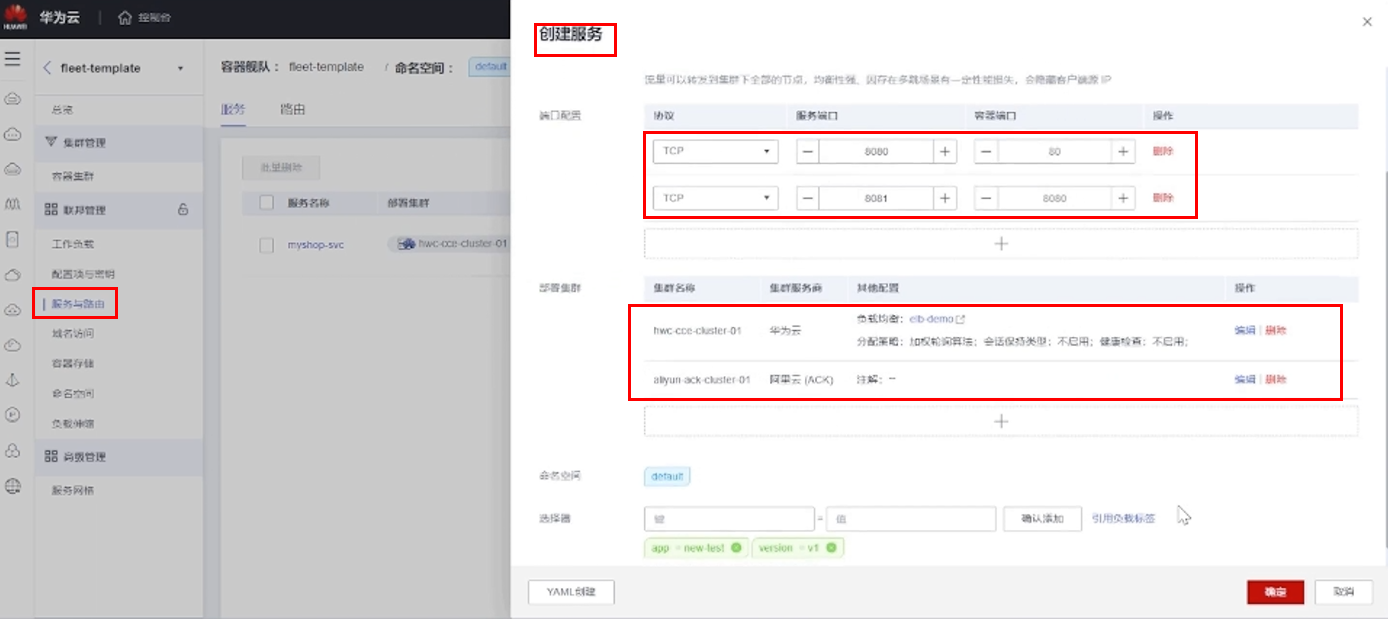Delete the hwc-cce-cluster-01 deployment row

[x=1276, y=330]
